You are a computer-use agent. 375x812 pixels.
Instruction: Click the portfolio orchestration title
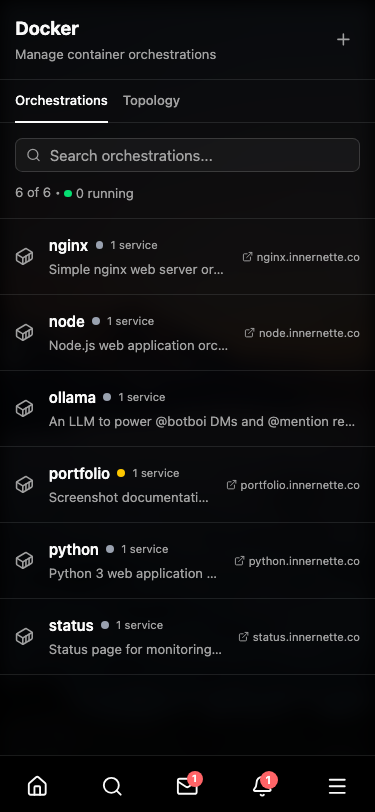click(x=79, y=473)
